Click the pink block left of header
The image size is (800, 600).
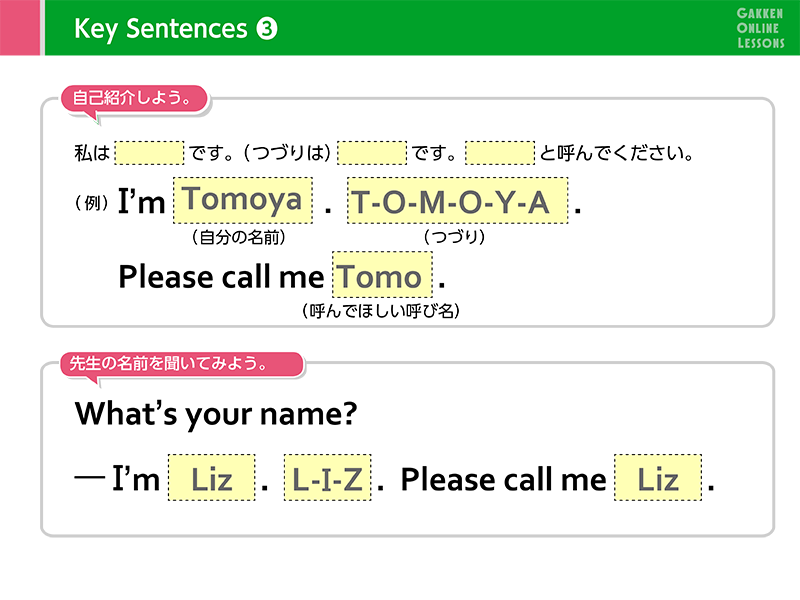[19, 27]
